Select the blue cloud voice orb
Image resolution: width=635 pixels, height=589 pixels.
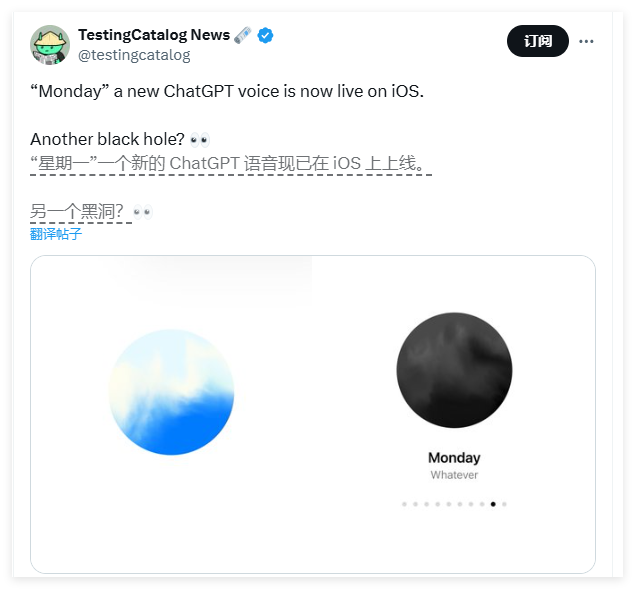tap(171, 392)
